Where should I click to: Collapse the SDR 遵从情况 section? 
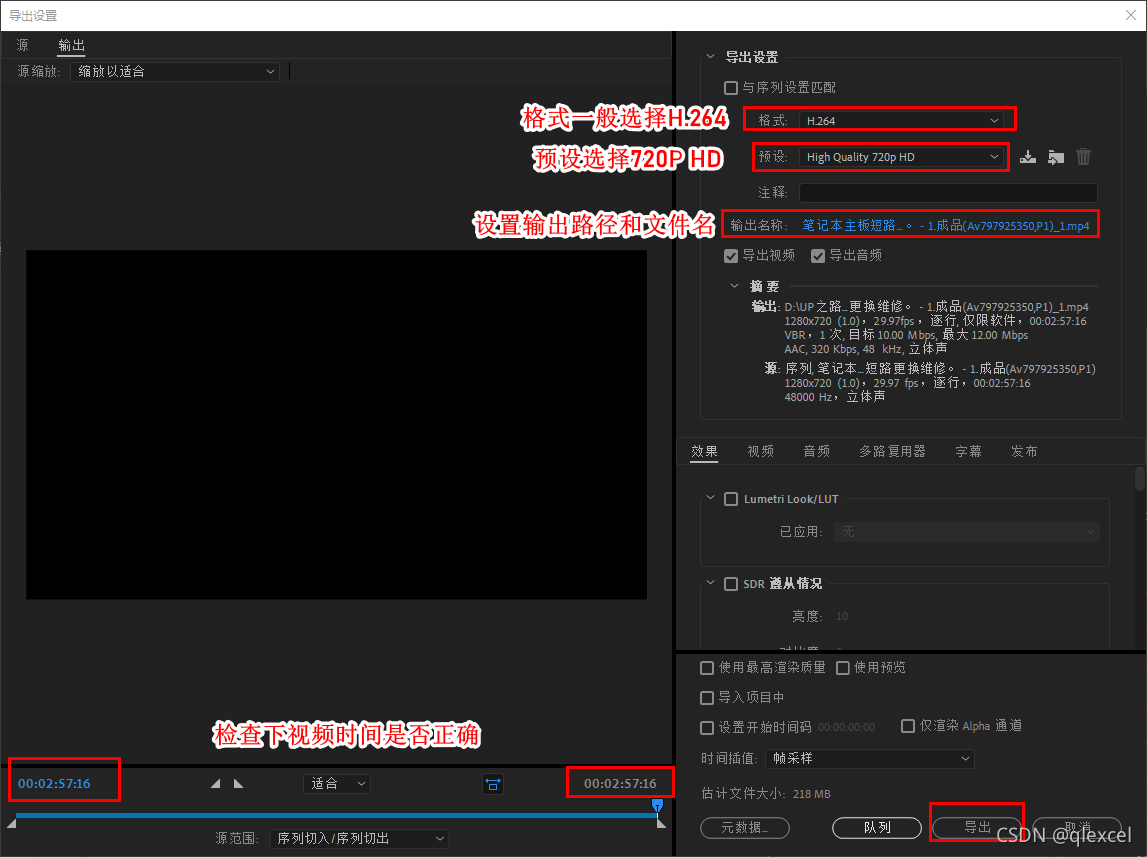[710, 583]
